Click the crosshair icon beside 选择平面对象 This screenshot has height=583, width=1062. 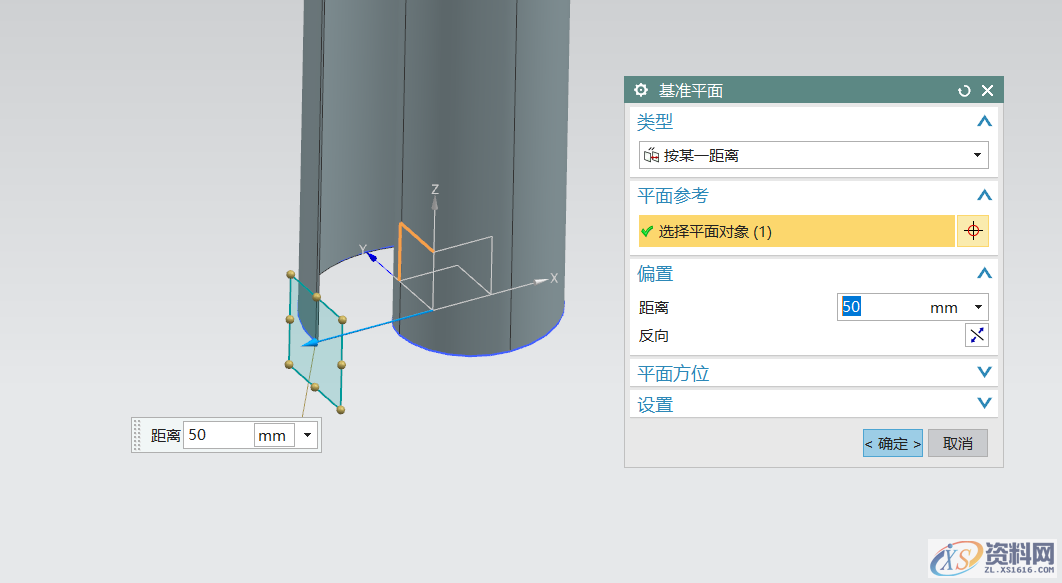972,232
